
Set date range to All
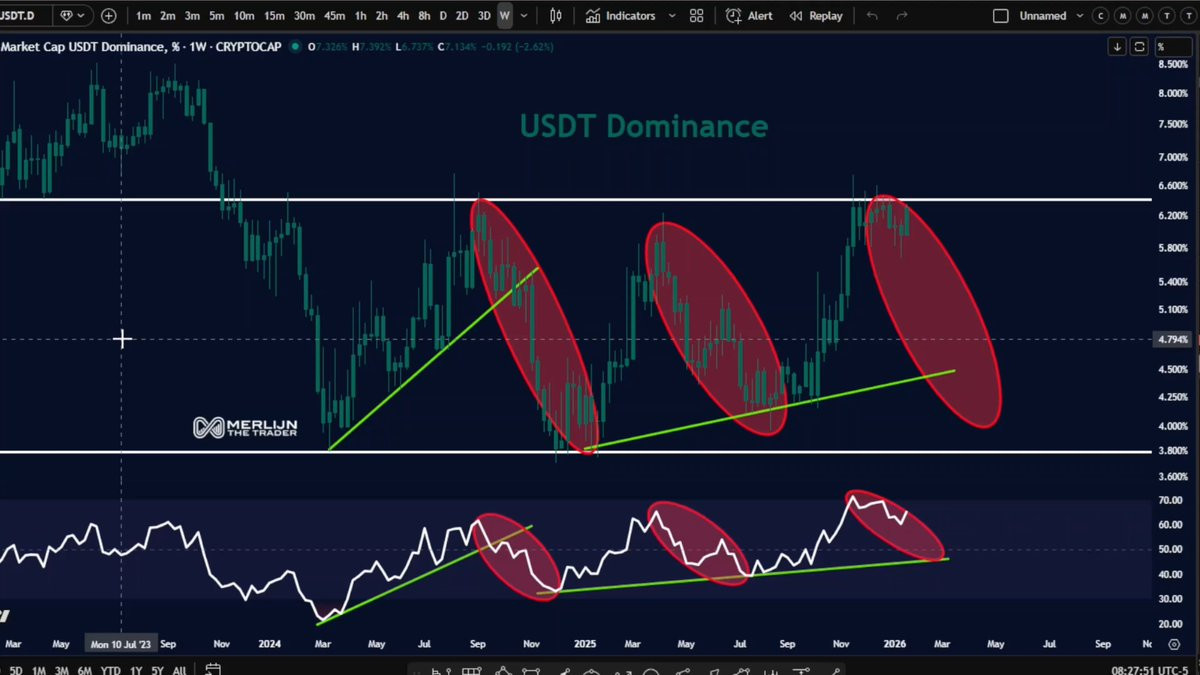click(180, 670)
